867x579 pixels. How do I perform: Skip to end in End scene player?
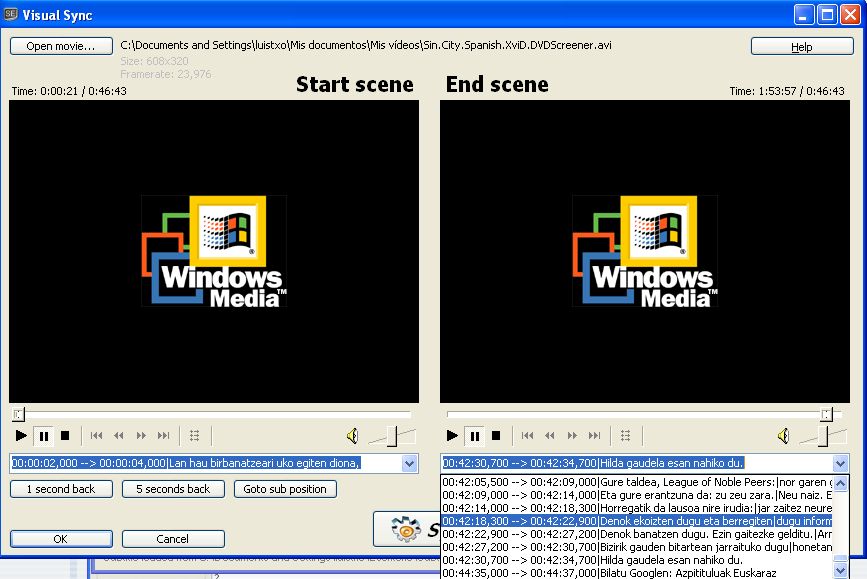pos(594,436)
